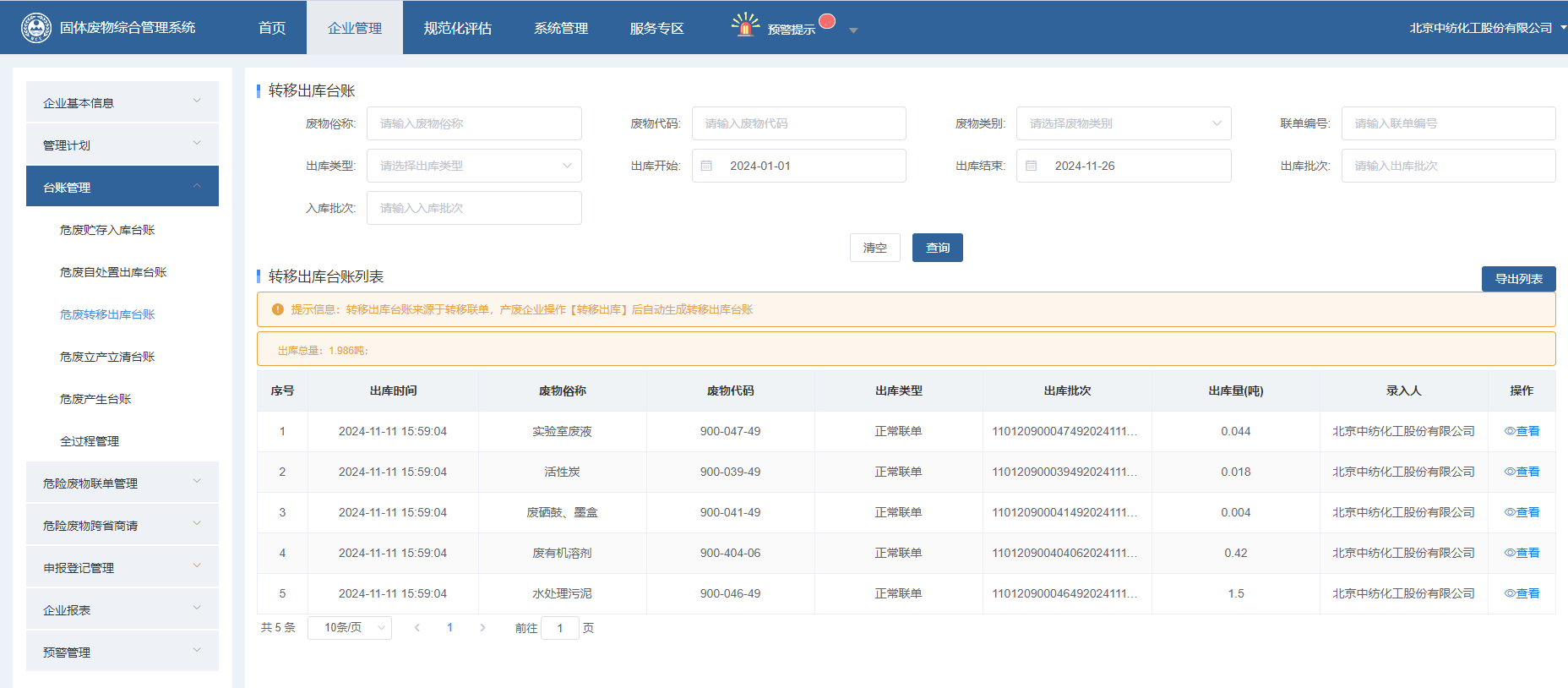The height and width of the screenshot is (688, 1568).
Task: View details of 实验室废液 row
Action: [x=1522, y=431]
